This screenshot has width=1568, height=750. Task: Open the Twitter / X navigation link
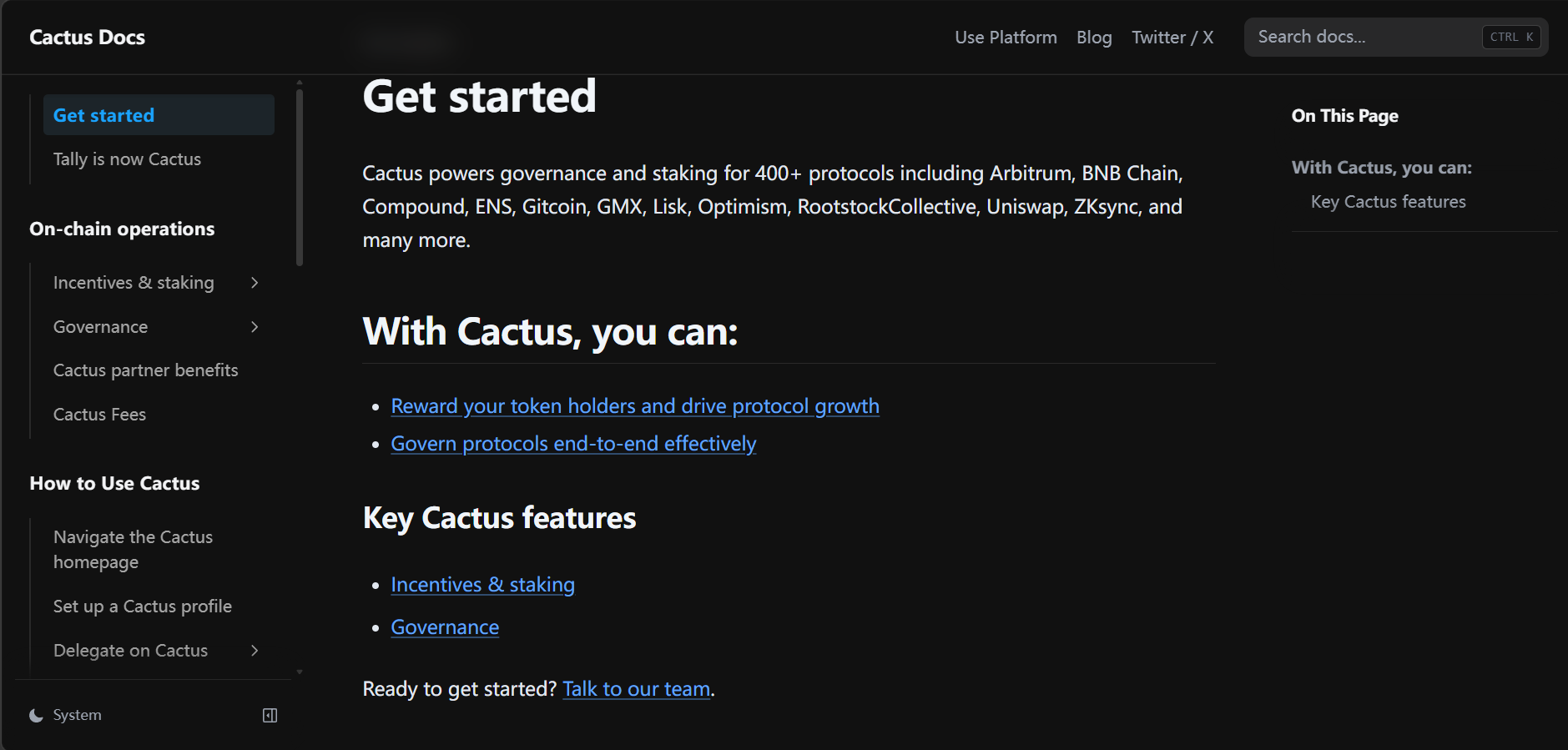click(x=1172, y=38)
